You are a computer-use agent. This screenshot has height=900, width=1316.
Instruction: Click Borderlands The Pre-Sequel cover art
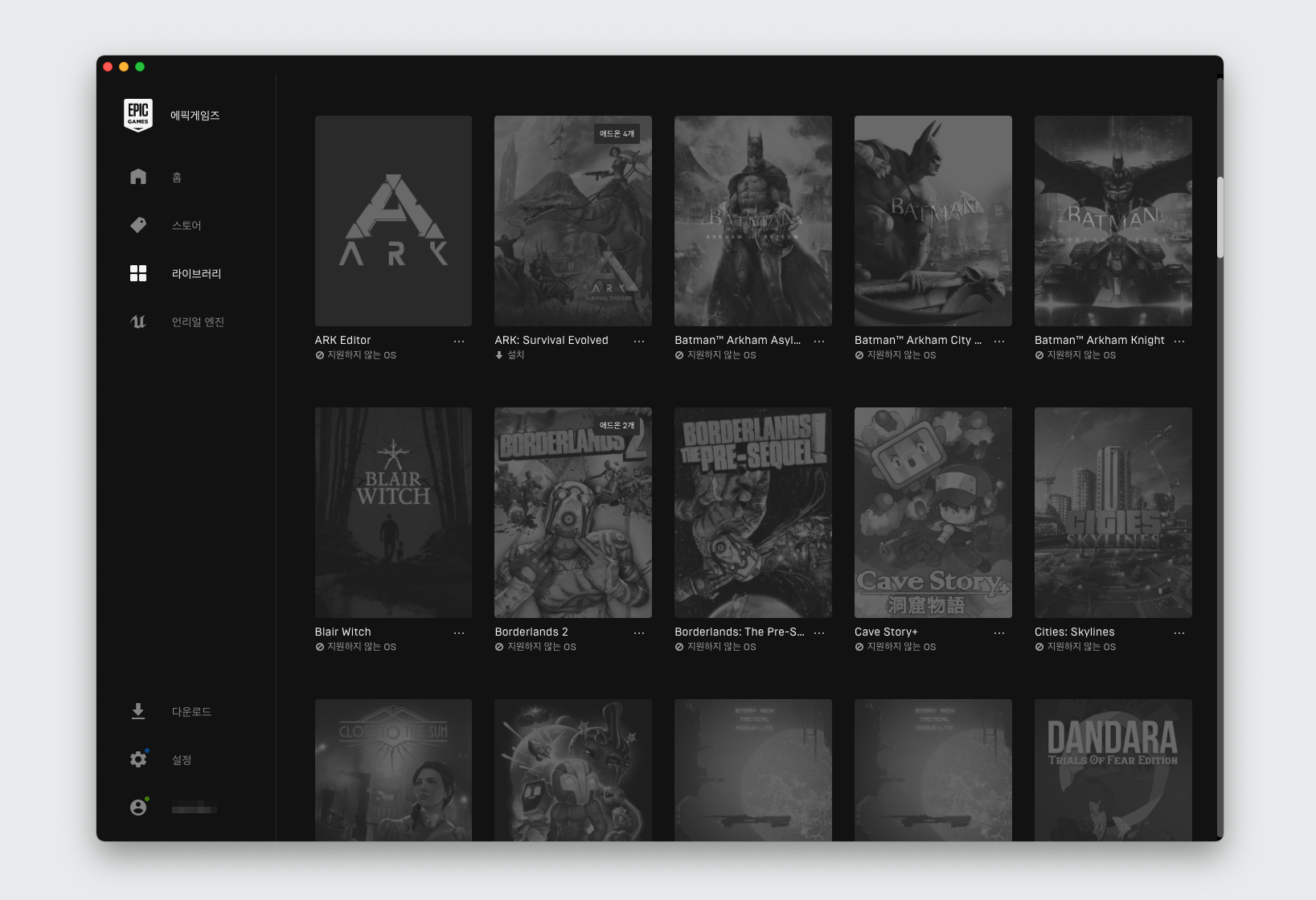[x=753, y=513]
